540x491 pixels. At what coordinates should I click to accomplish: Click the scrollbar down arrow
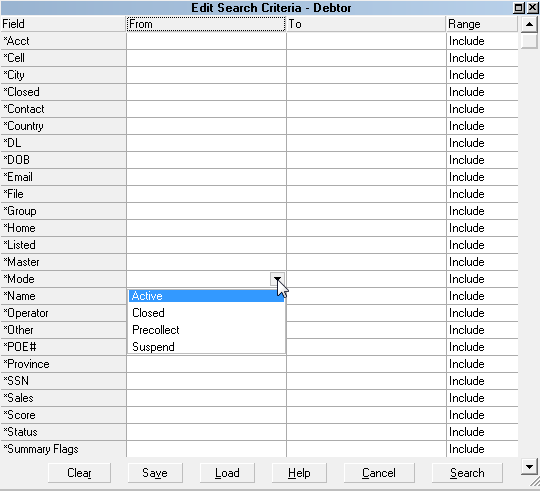[x=529, y=467]
